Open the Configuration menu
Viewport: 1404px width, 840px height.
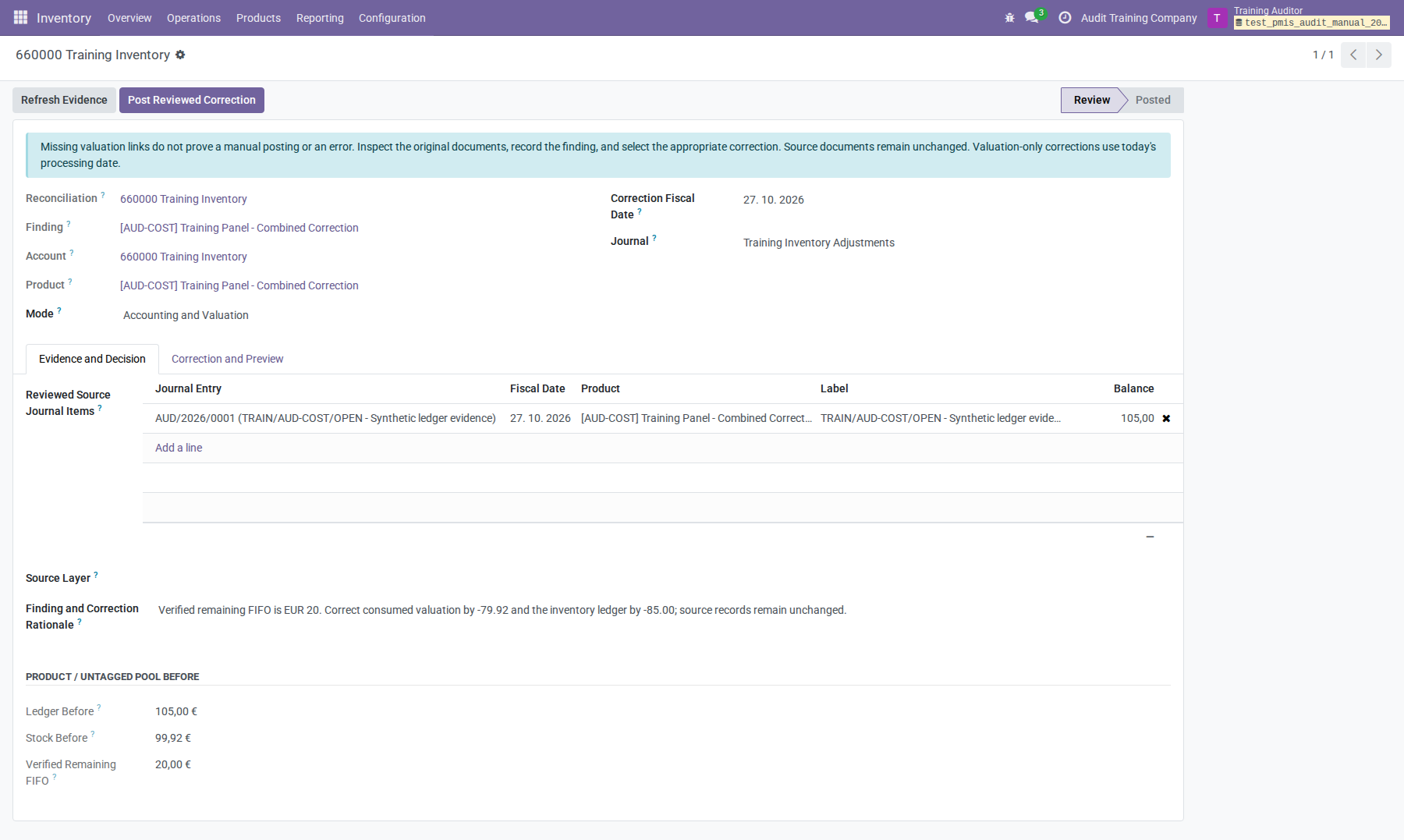click(392, 17)
